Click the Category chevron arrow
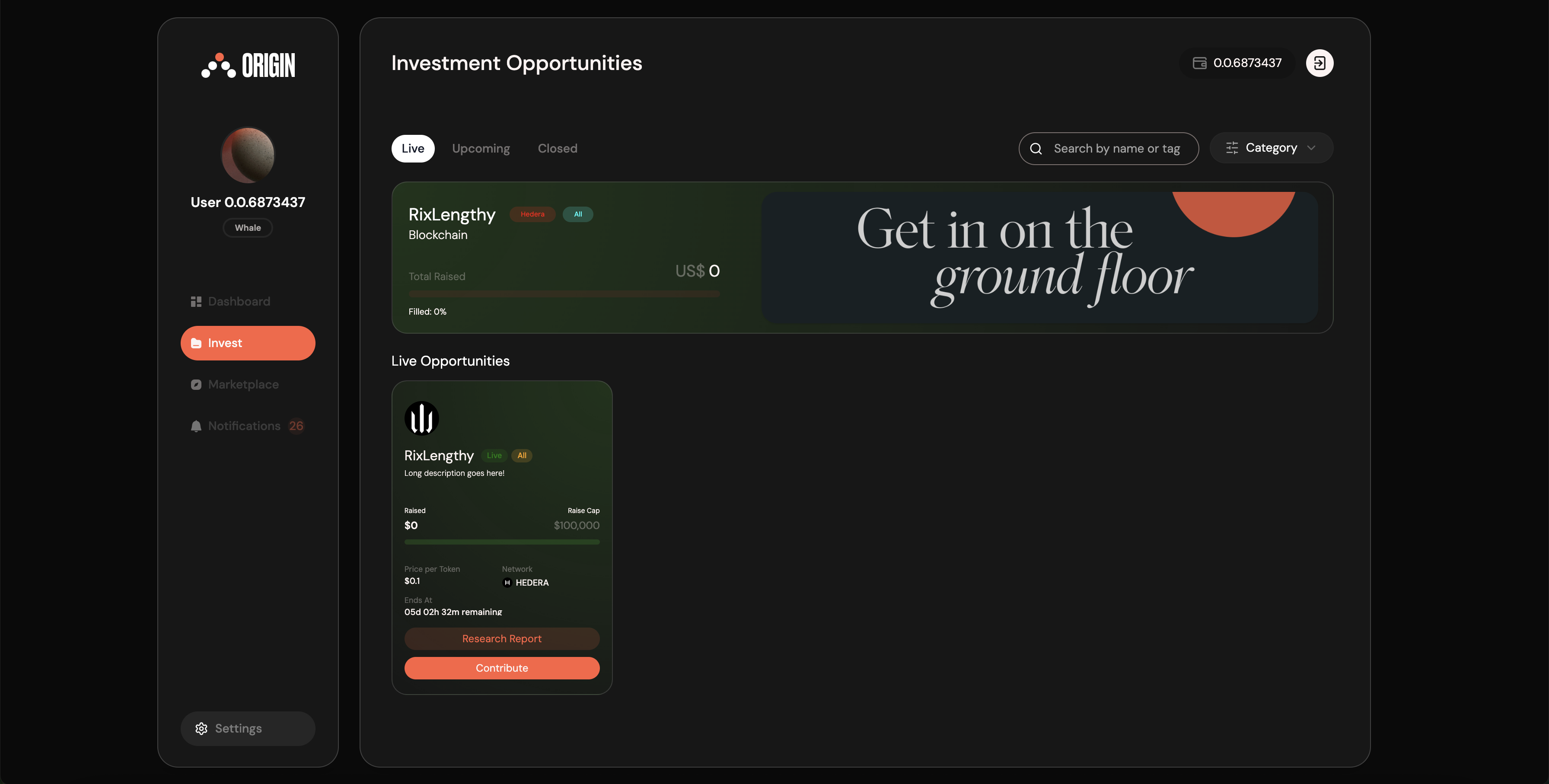Screen dimensions: 1549x784 1311,148
